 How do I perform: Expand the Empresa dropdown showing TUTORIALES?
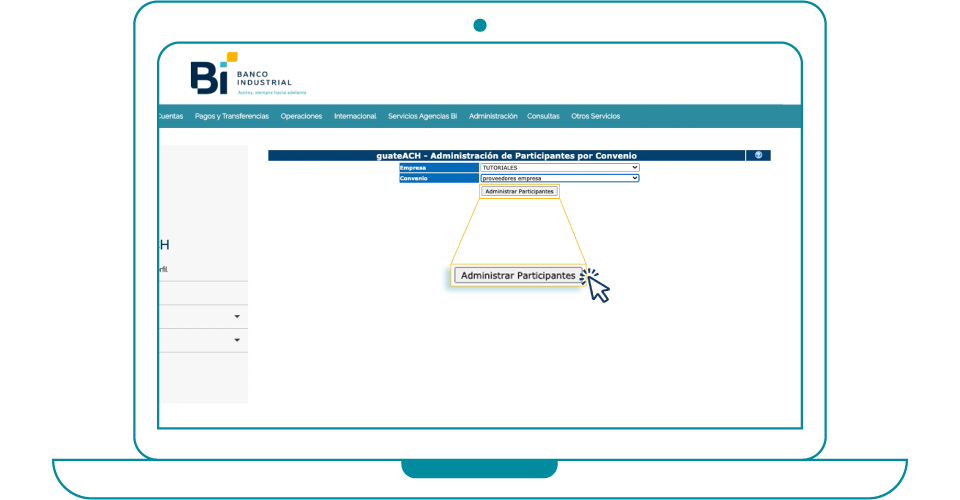pos(559,167)
